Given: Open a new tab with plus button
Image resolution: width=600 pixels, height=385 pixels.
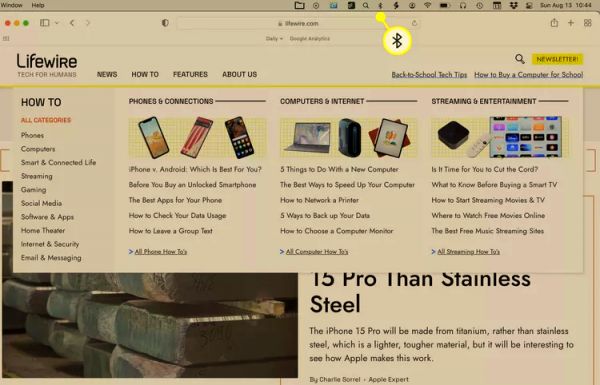Looking at the screenshot, I should [571, 23].
